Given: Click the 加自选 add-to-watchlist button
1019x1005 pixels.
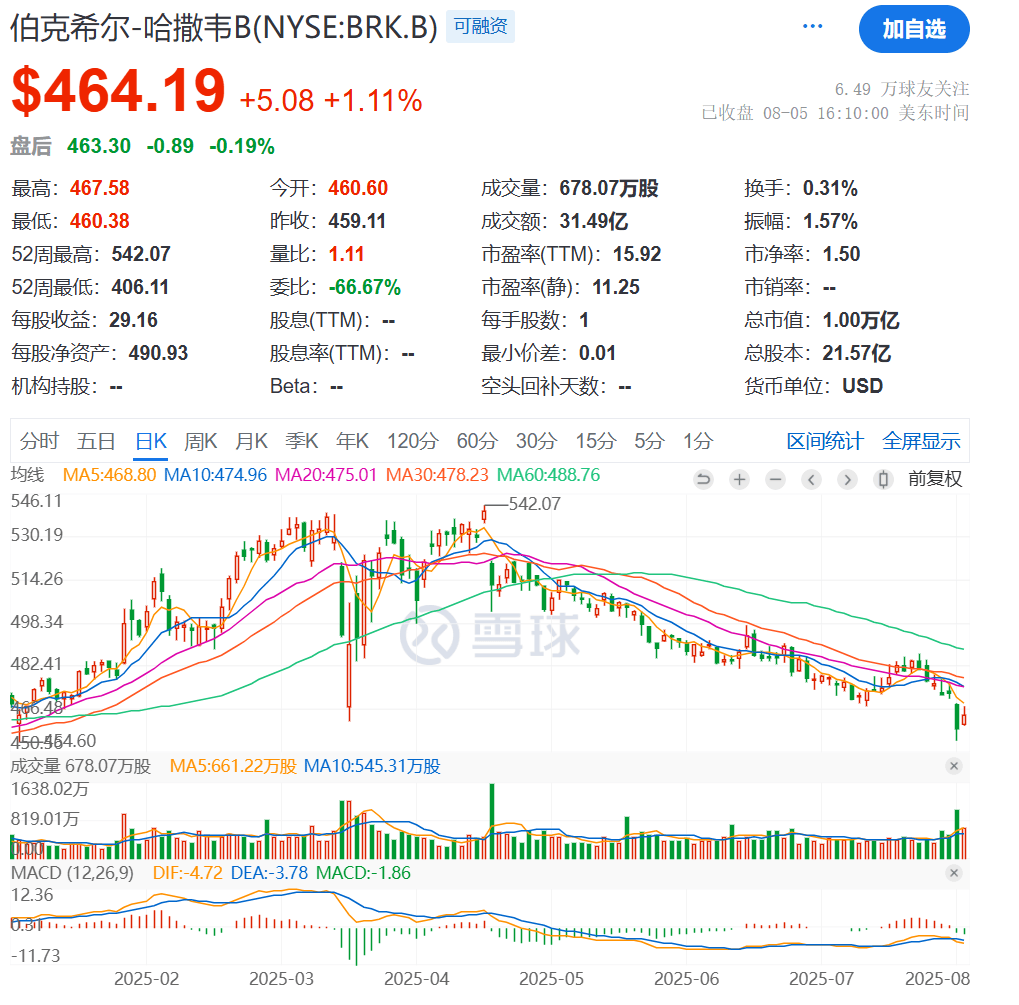Looking at the screenshot, I should coord(914,29).
